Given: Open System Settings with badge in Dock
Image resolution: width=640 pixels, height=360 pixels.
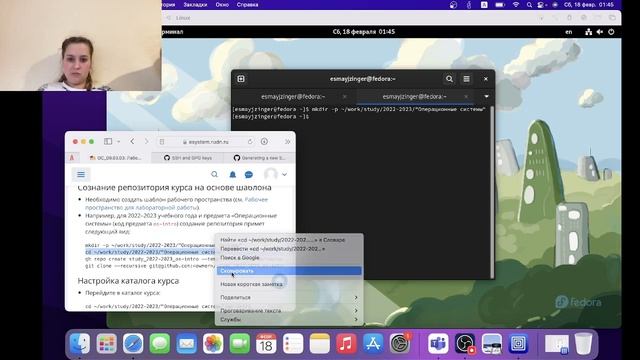Looking at the screenshot, I should pyautogui.click(x=400, y=343).
